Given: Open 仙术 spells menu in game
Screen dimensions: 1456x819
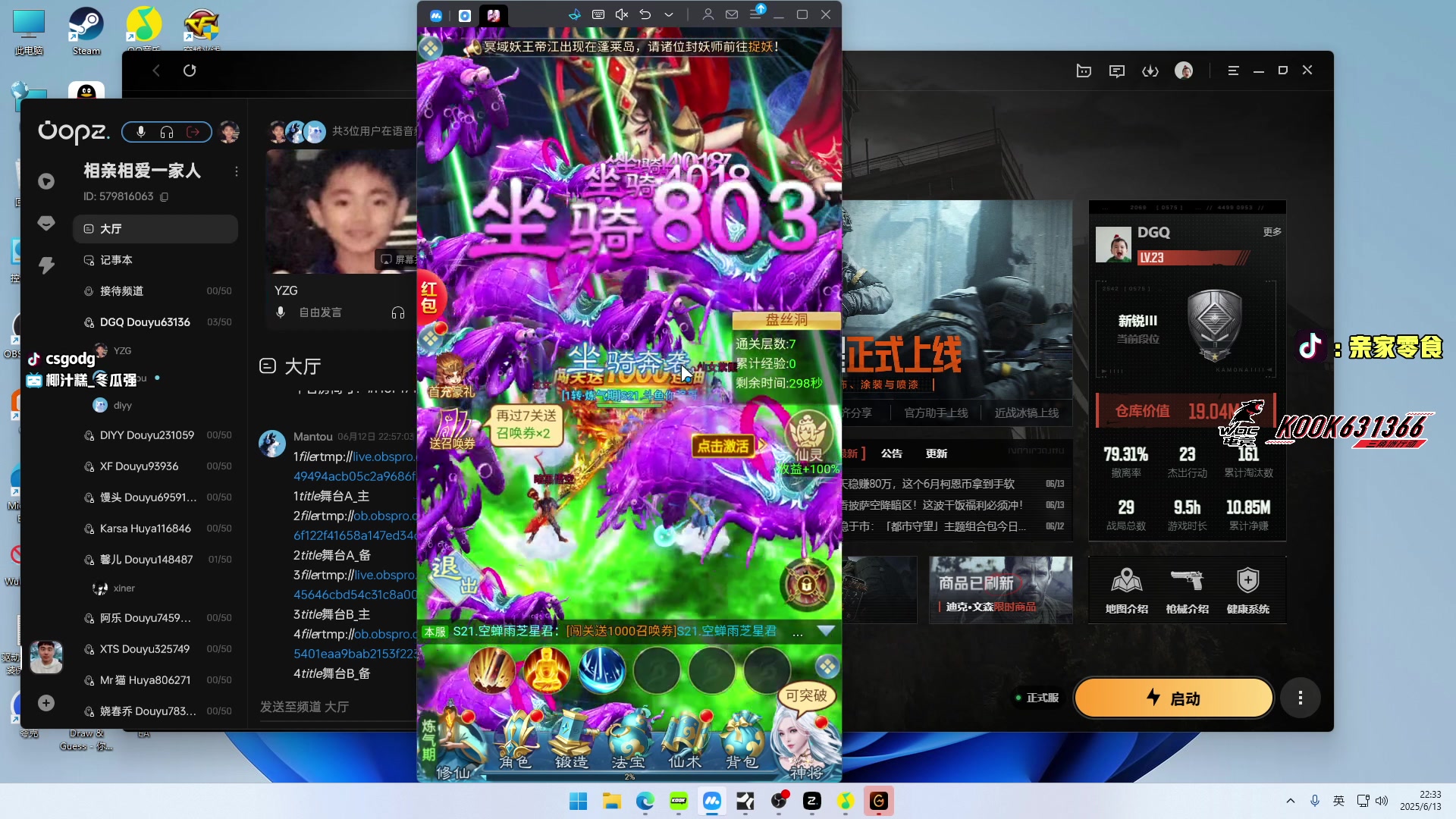Looking at the screenshot, I should click(685, 742).
